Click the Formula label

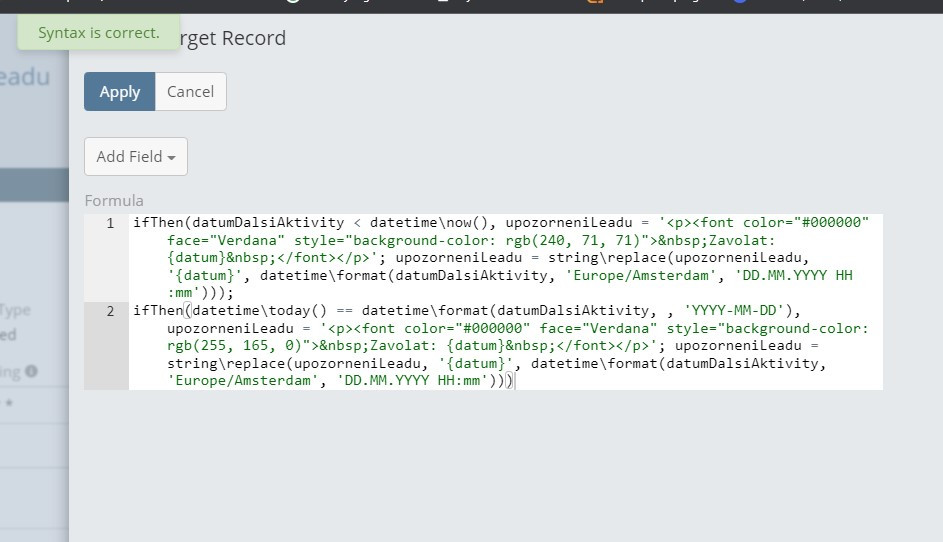(114, 200)
